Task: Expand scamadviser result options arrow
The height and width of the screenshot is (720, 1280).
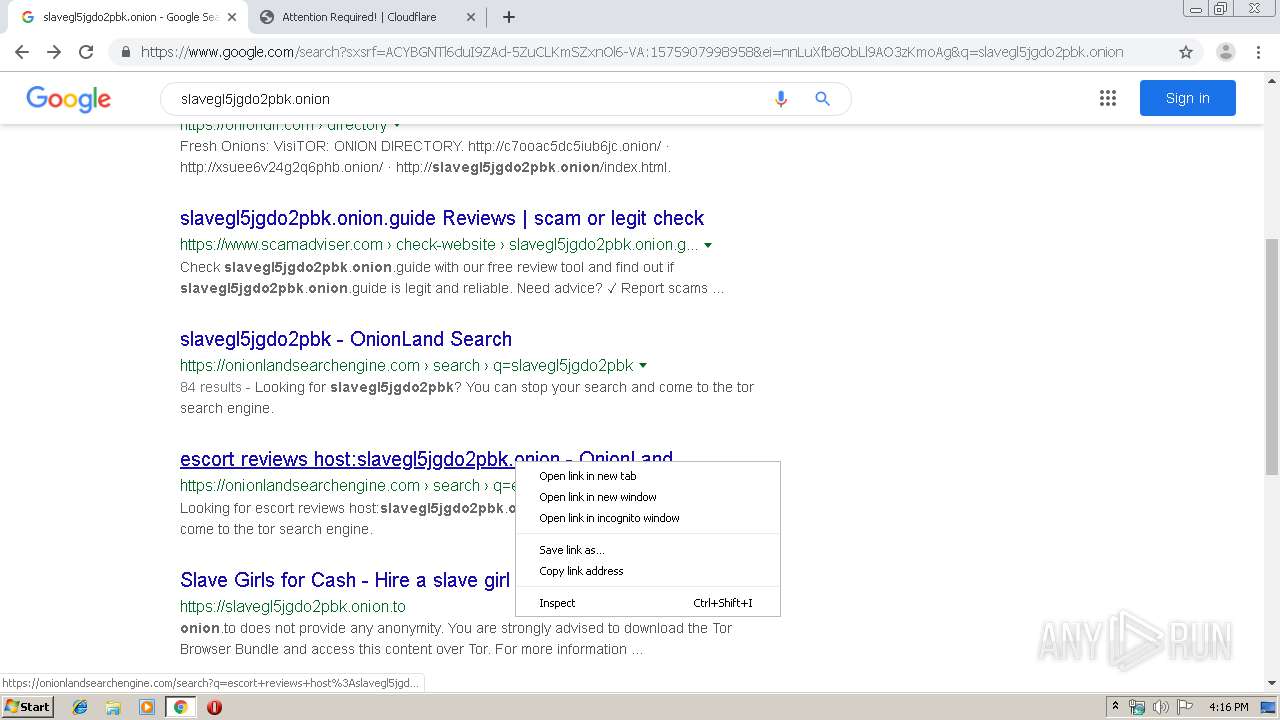Action: click(x=708, y=245)
